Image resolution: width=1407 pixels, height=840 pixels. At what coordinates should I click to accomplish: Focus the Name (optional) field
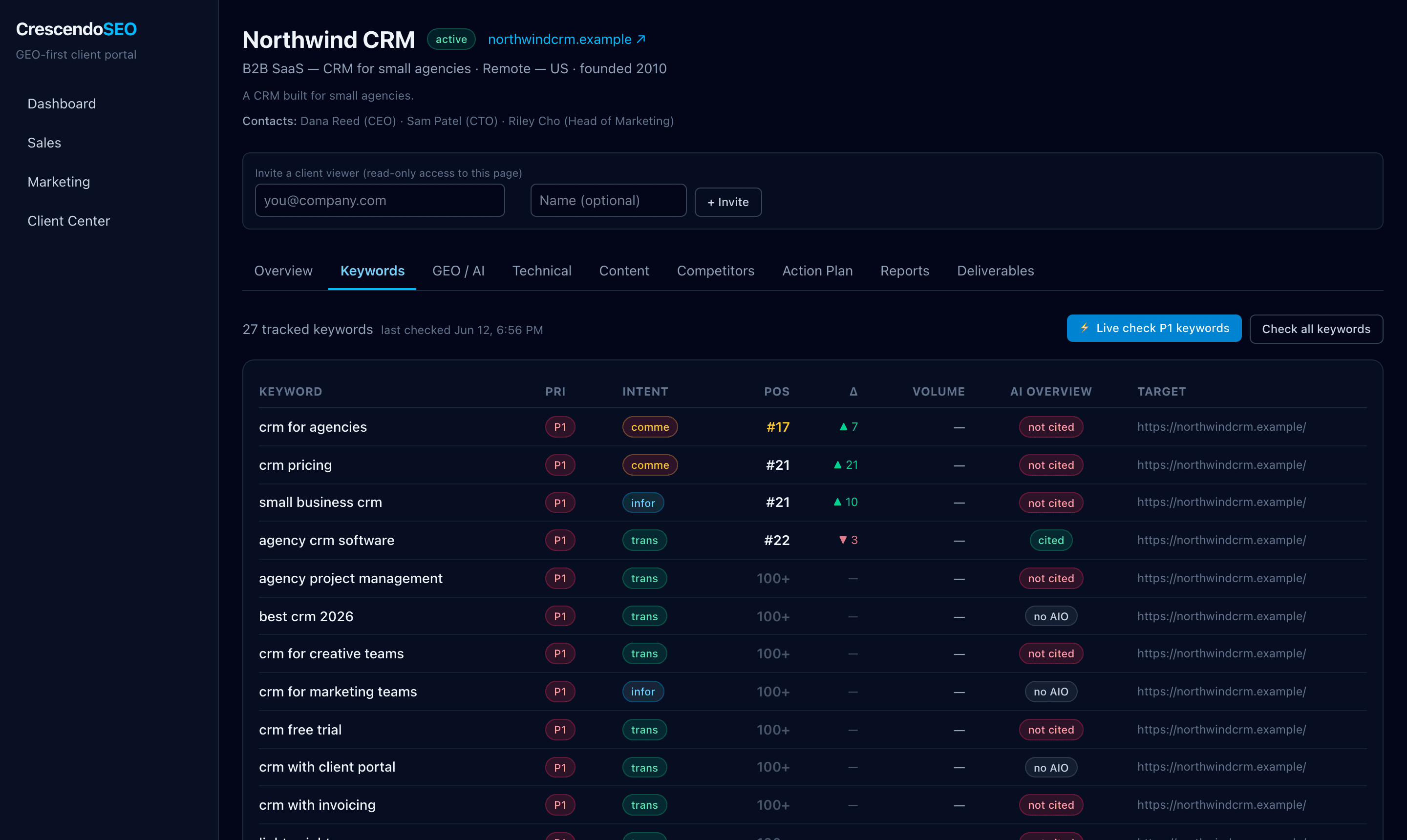point(608,200)
